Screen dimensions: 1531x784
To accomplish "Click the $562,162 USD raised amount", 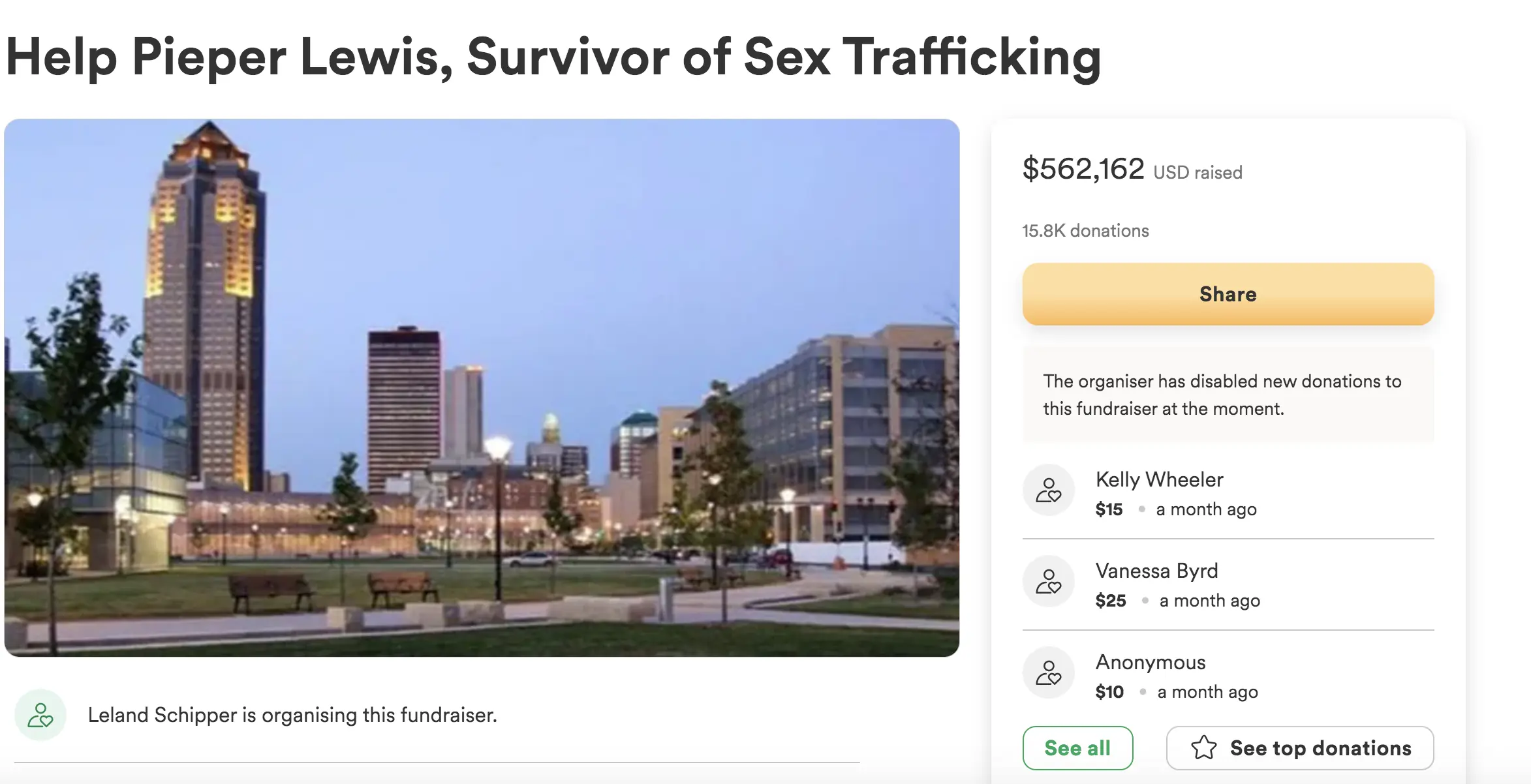I will pos(1132,170).
